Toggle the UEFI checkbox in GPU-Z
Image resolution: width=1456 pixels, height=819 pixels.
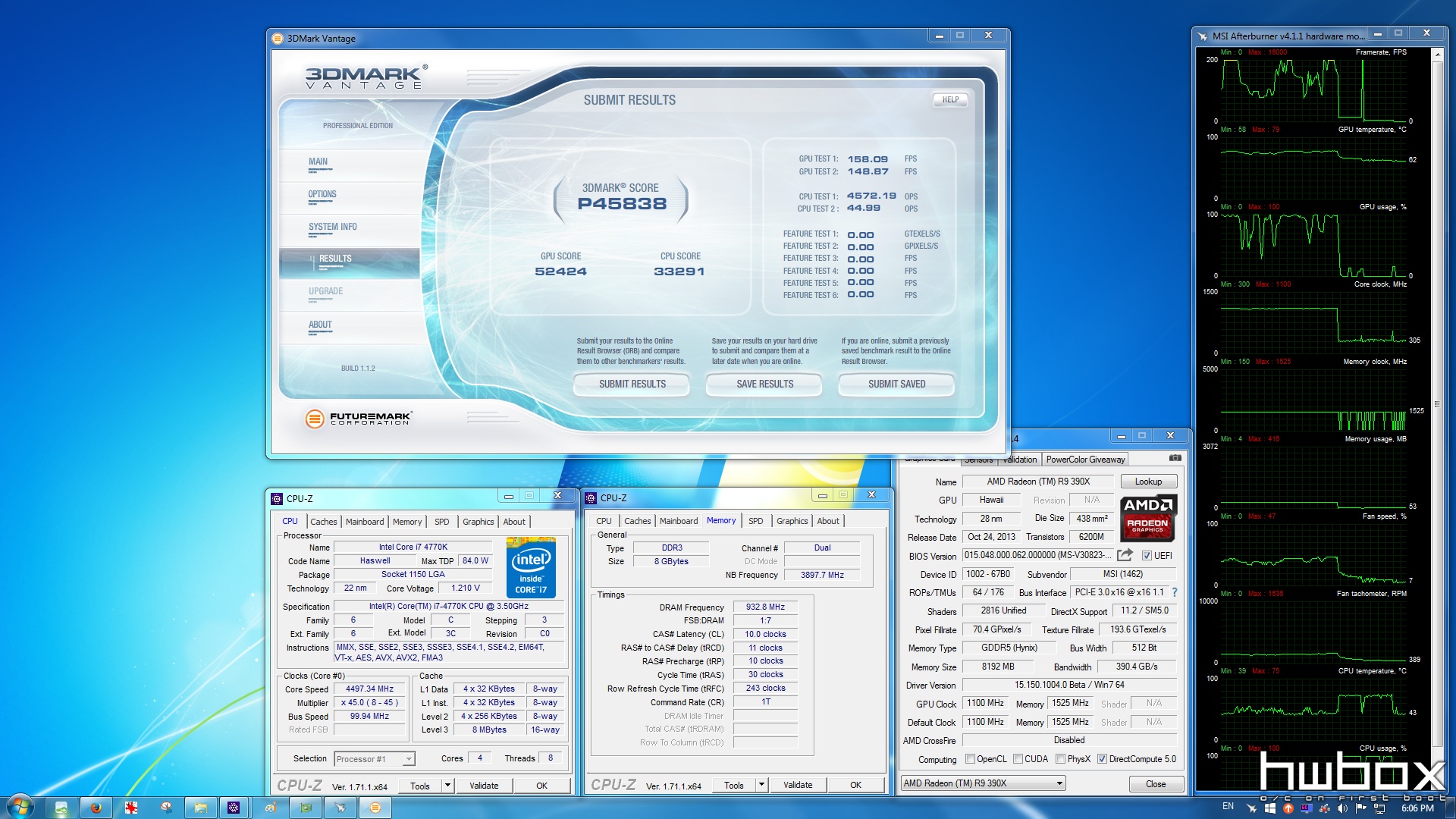coord(1147,556)
